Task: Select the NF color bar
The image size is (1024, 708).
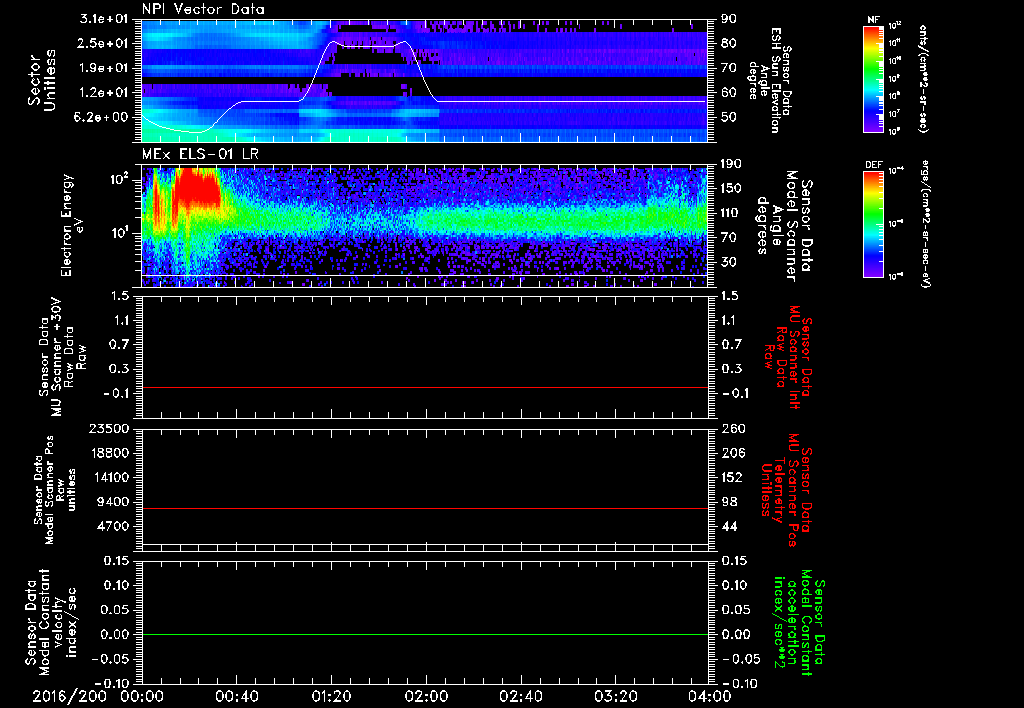Action: [873, 78]
